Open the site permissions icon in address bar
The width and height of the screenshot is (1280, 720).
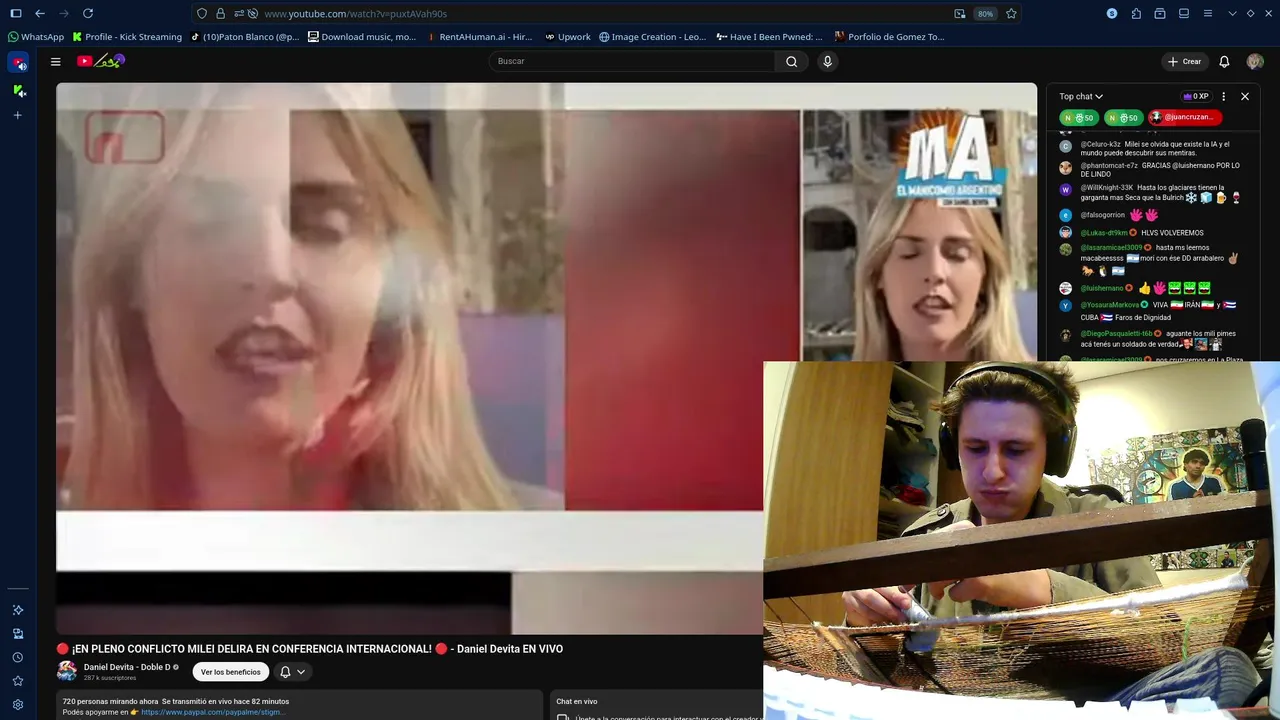point(238,14)
